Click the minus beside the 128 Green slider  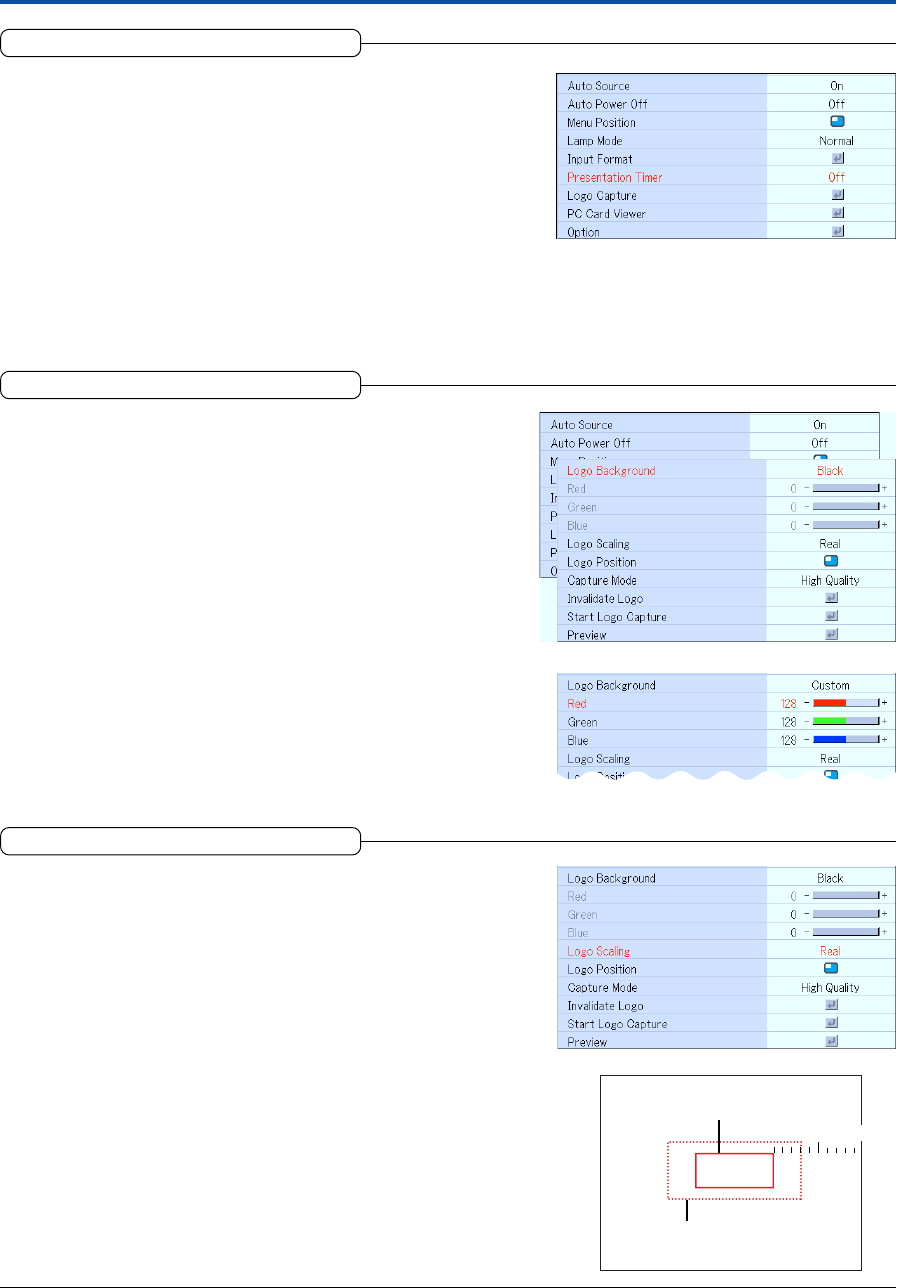[806, 721]
